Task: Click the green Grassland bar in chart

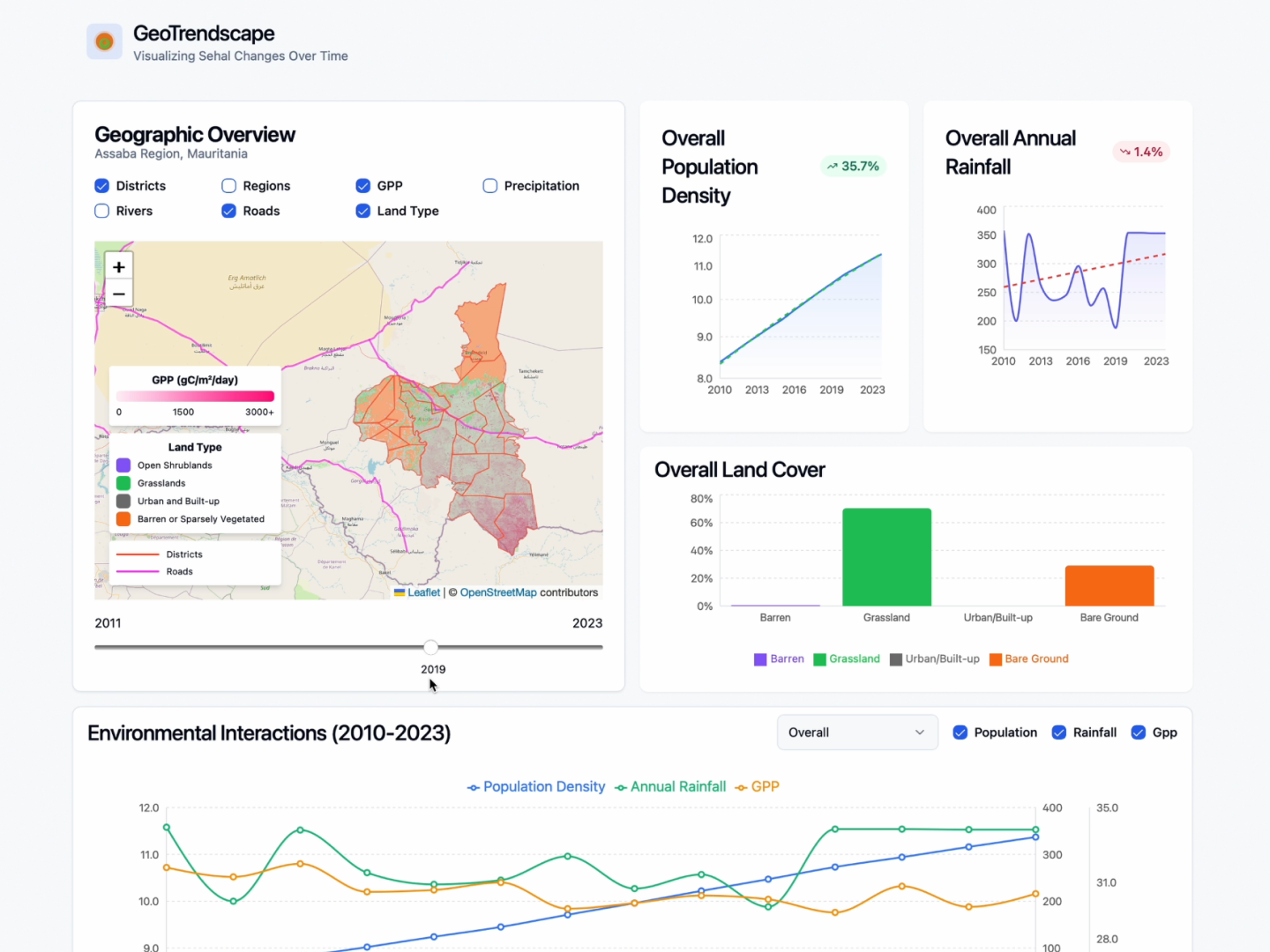Action: click(x=886, y=557)
